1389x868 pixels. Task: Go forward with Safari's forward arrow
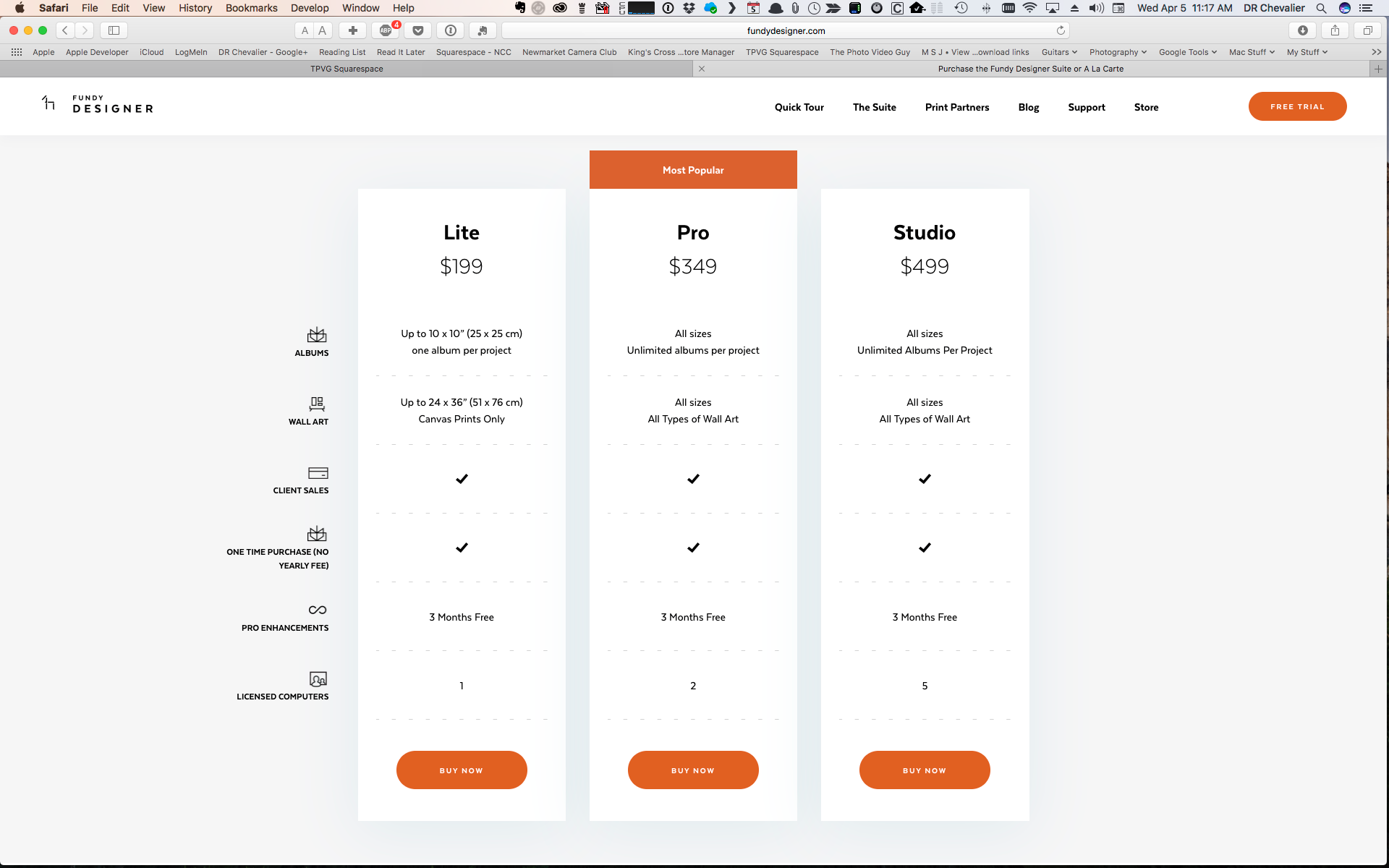coord(85,30)
